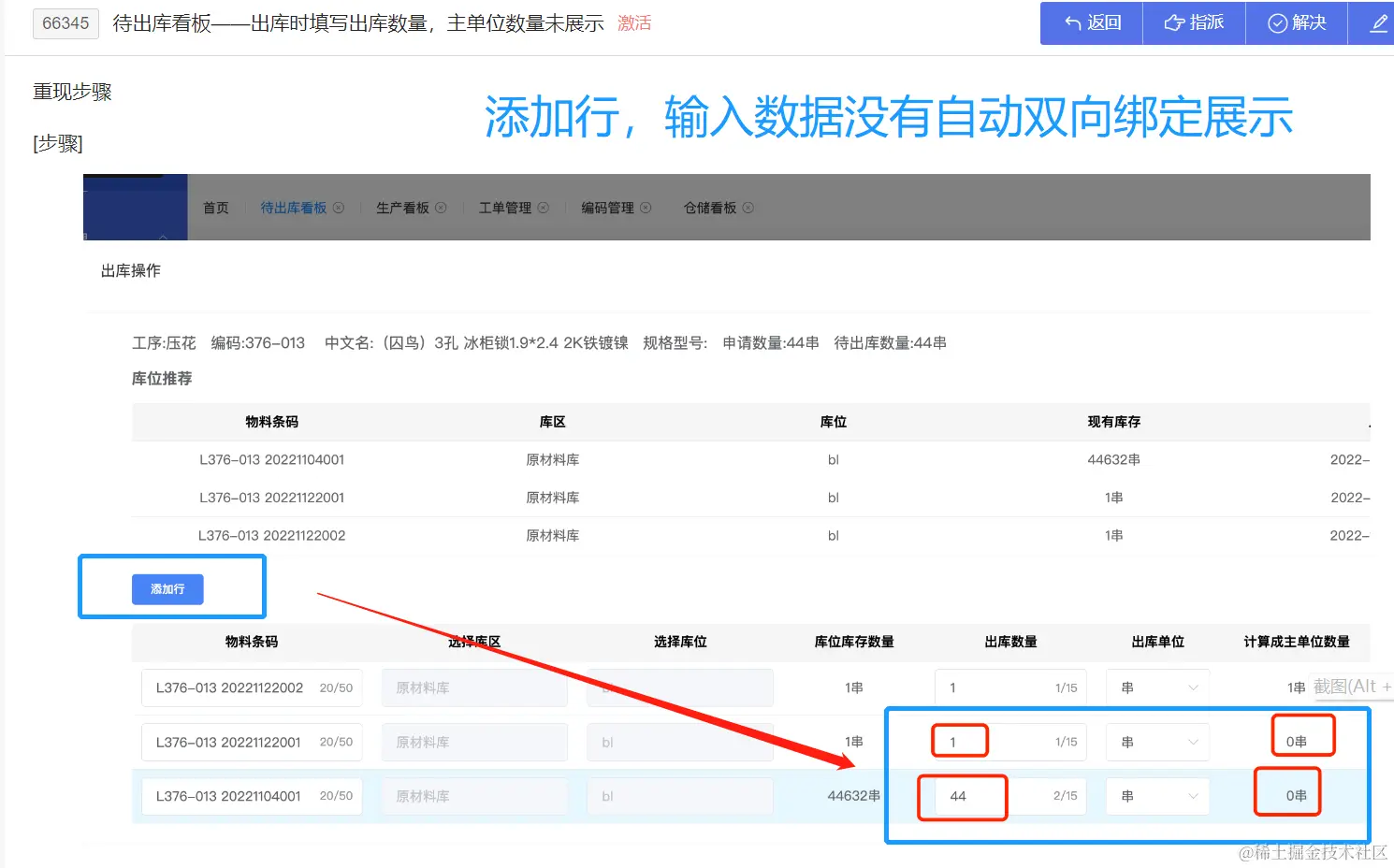Click the 库区 column header
The width and height of the screenshot is (1394, 868).
(552, 422)
